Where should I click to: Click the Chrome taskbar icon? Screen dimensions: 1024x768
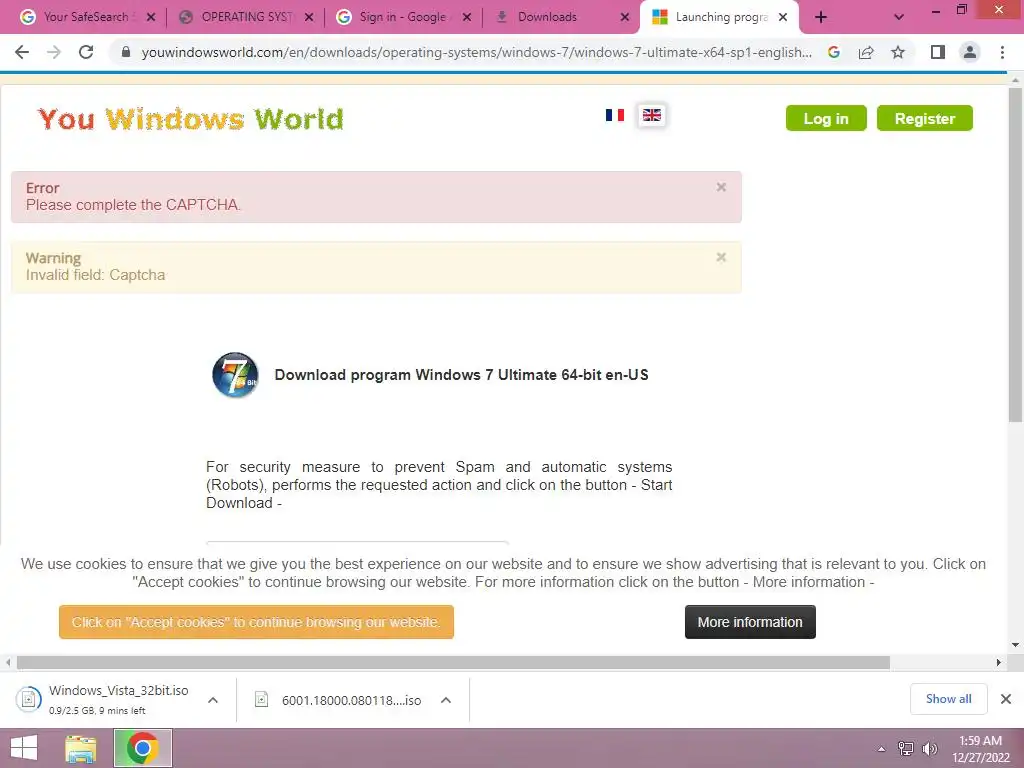[143, 748]
